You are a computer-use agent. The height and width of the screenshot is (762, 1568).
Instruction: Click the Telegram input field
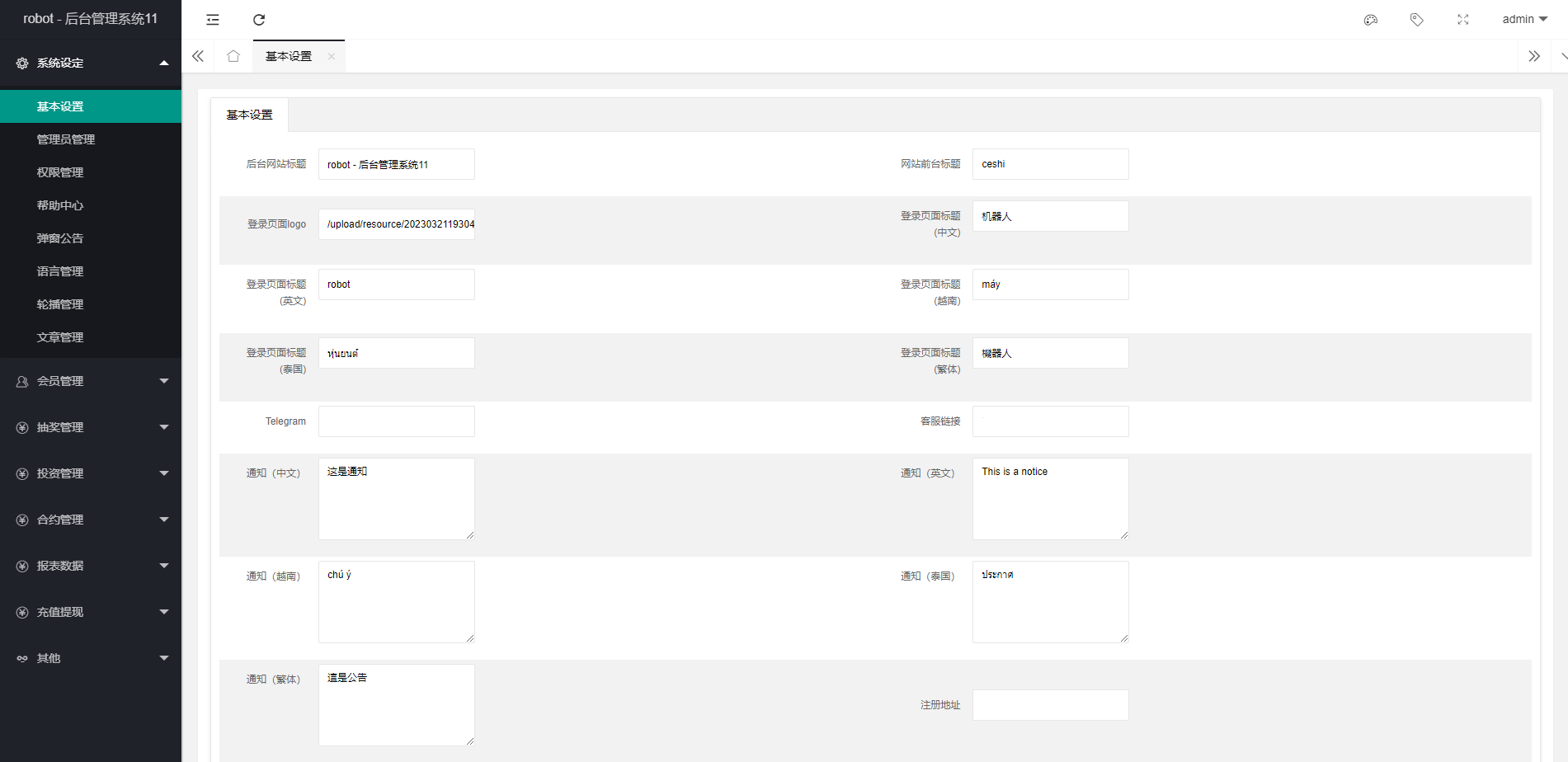(397, 421)
